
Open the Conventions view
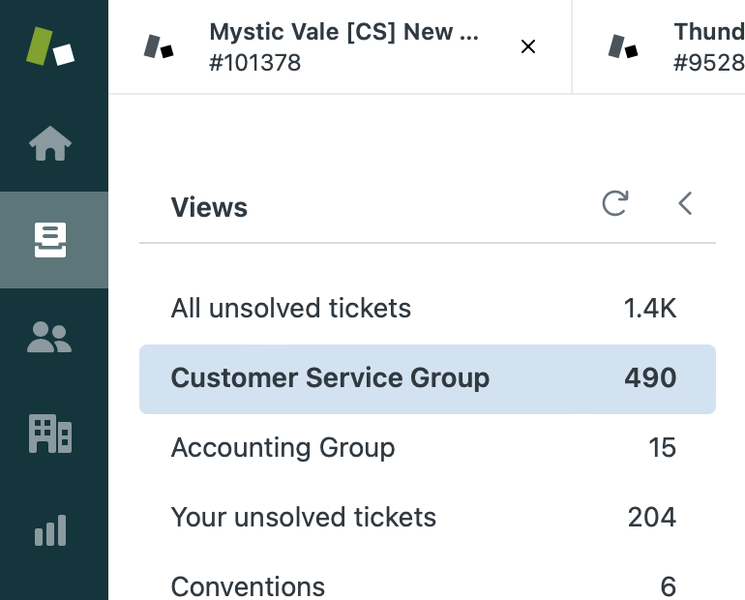(x=427, y=585)
